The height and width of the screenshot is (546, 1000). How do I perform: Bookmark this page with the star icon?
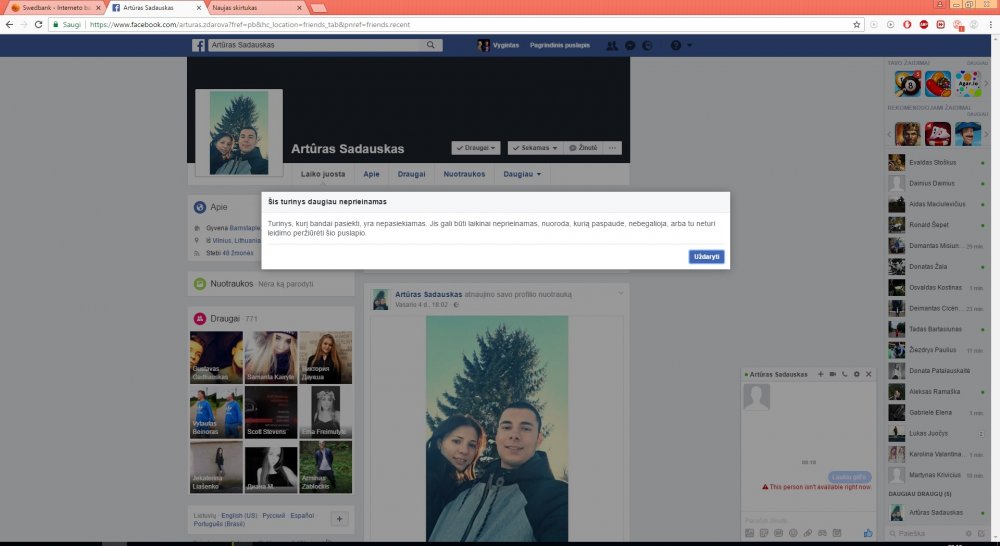(x=857, y=24)
